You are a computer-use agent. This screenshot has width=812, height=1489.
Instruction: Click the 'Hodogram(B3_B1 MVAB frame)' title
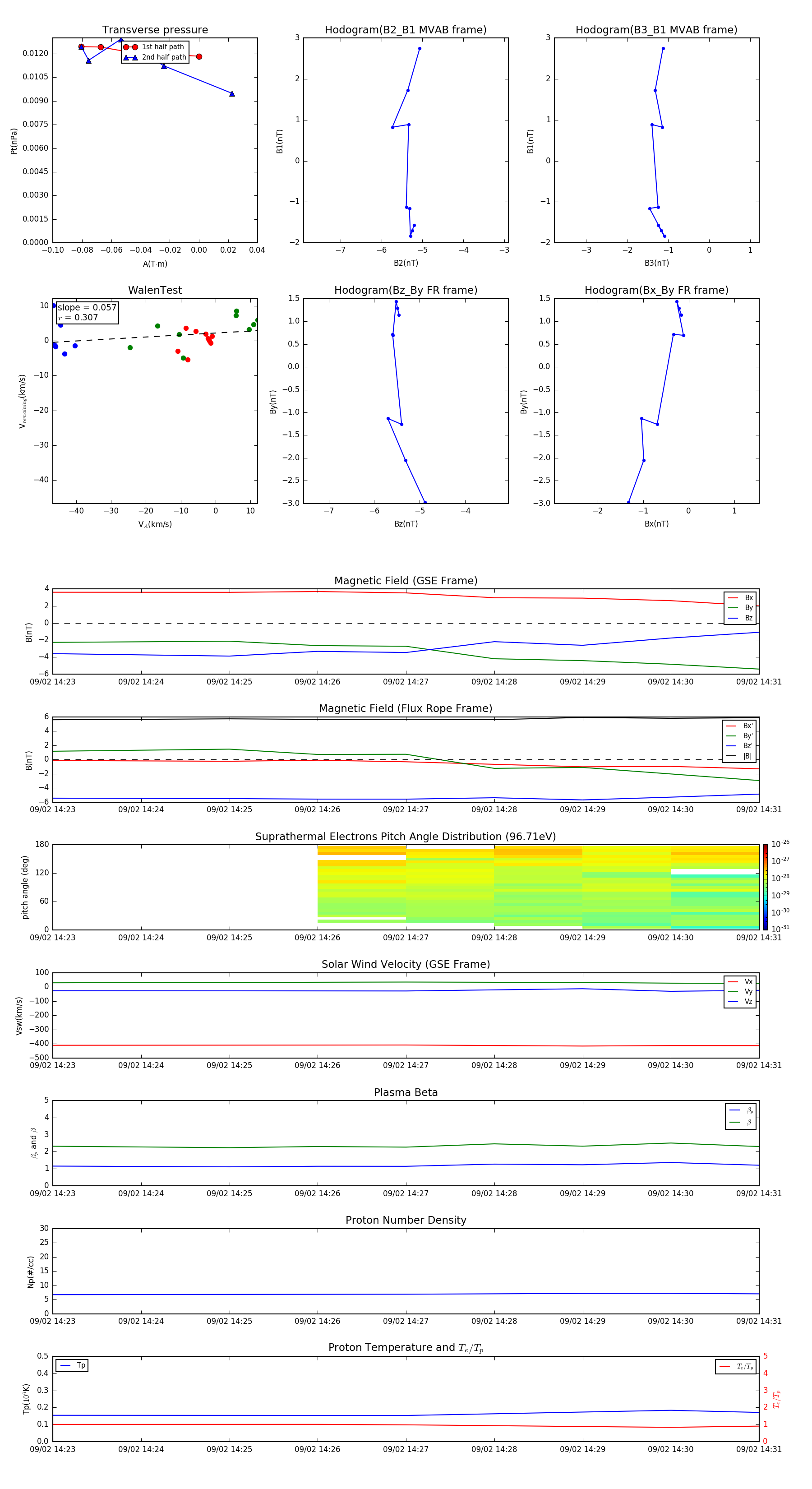[x=656, y=30]
